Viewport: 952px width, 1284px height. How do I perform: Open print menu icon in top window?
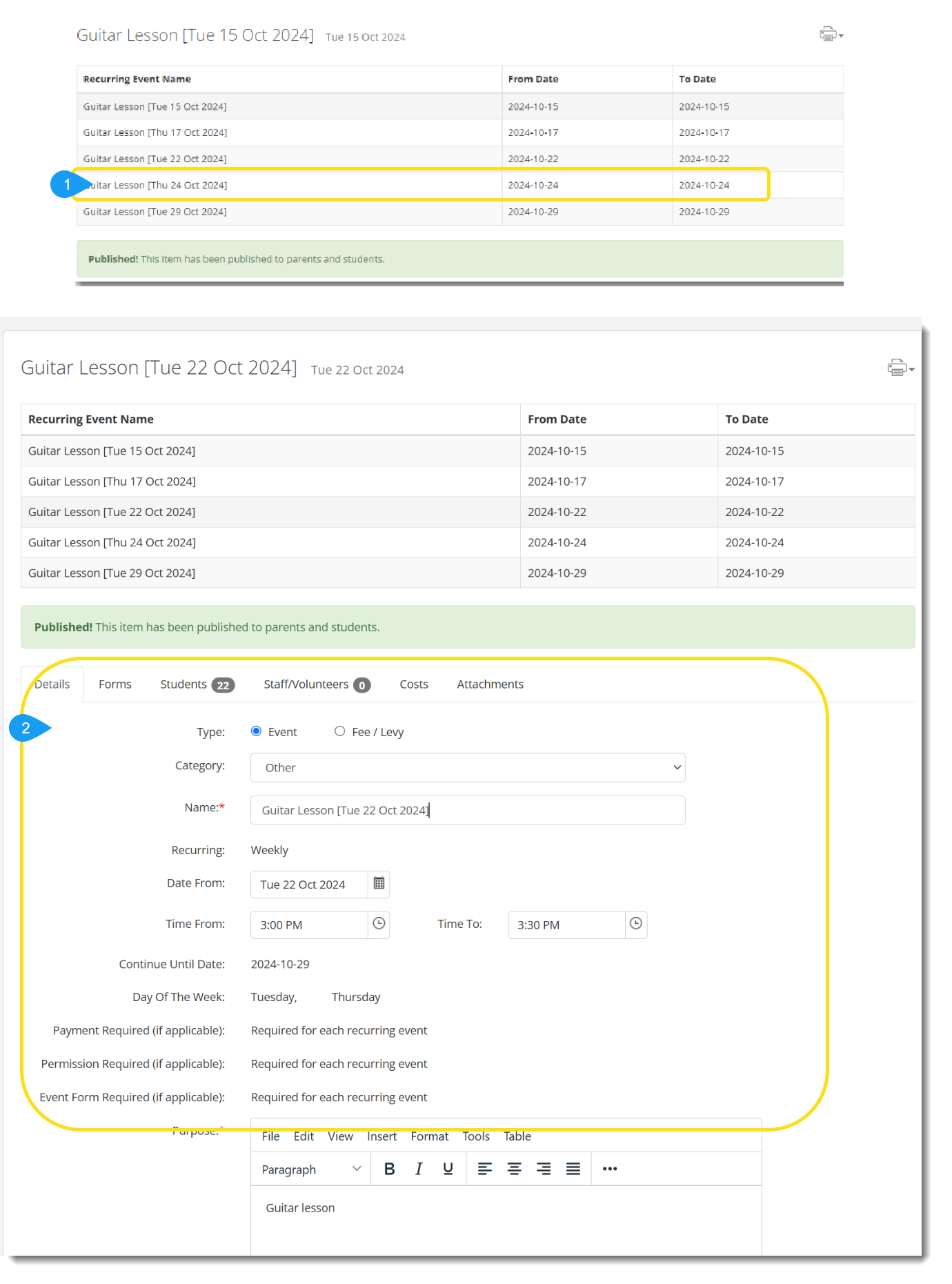[x=831, y=34]
